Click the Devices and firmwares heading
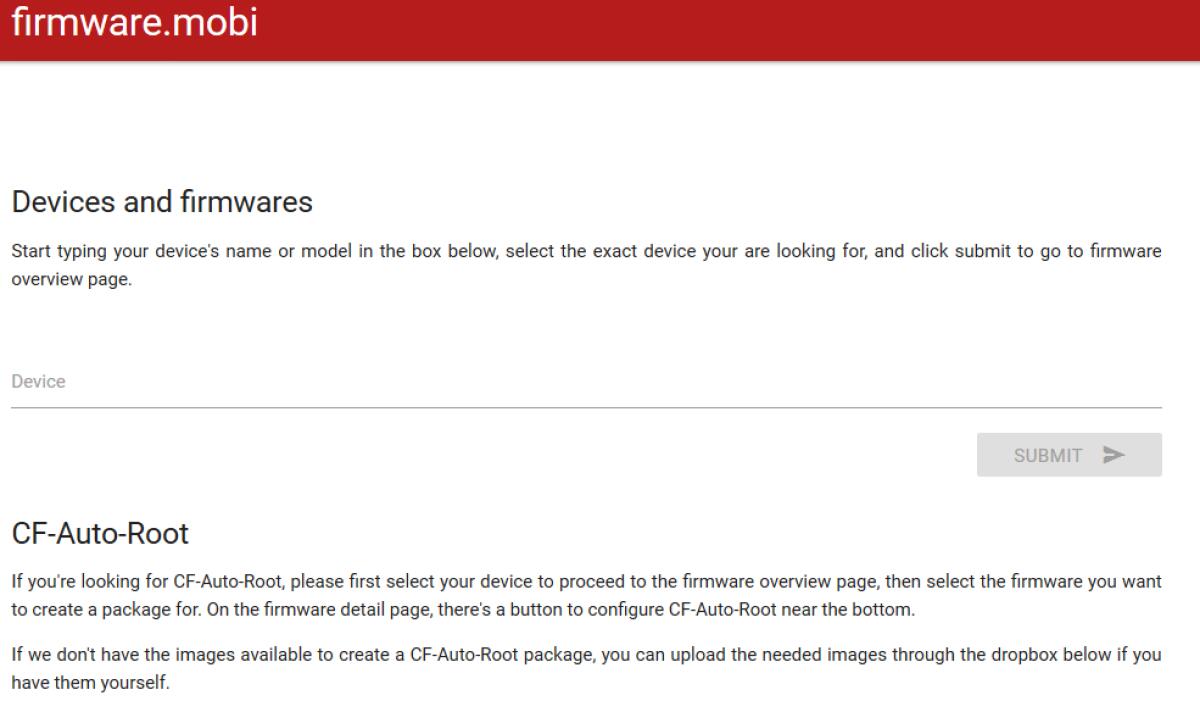This screenshot has height=701, width=1200. pyautogui.click(x=162, y=203)
